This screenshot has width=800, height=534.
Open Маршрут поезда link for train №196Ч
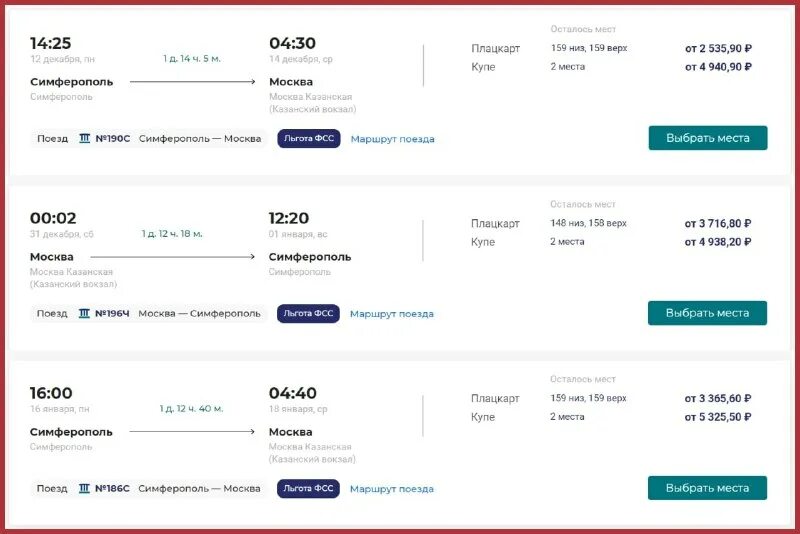(392, 314)
